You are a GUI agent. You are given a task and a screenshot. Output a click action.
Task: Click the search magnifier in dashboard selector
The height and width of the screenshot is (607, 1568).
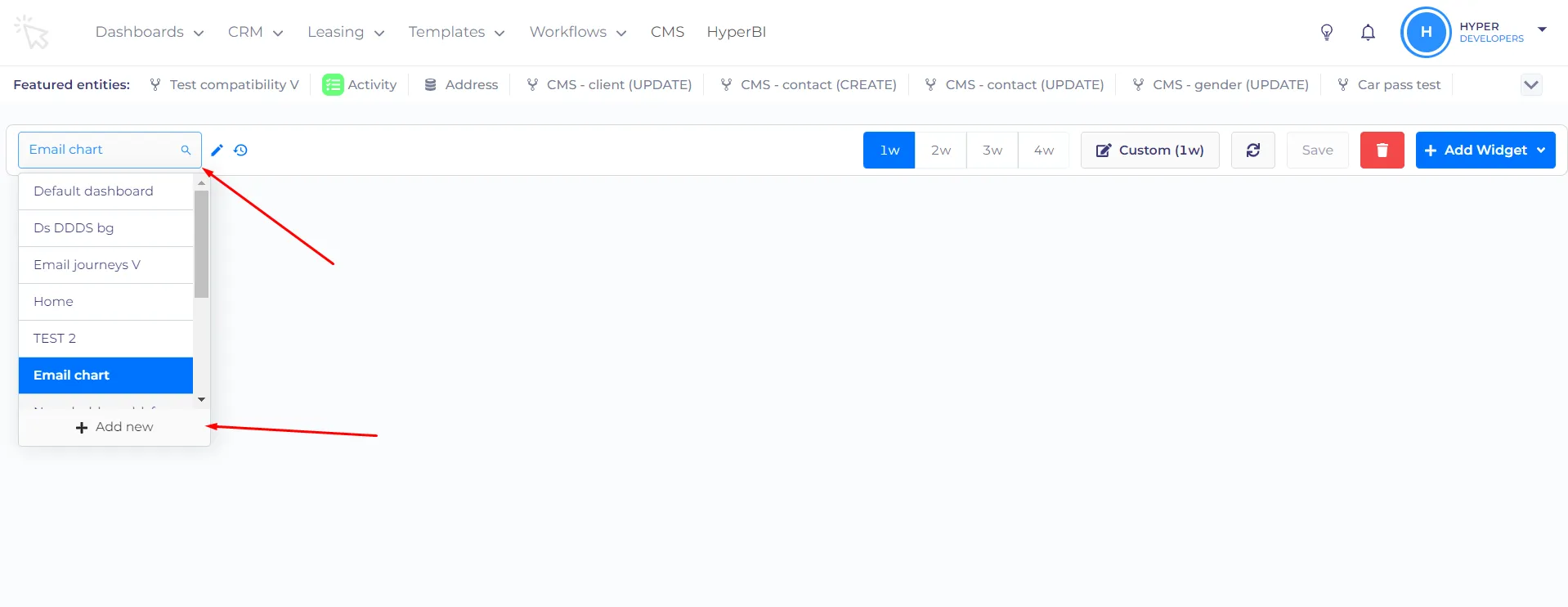(x=186, y=150)
